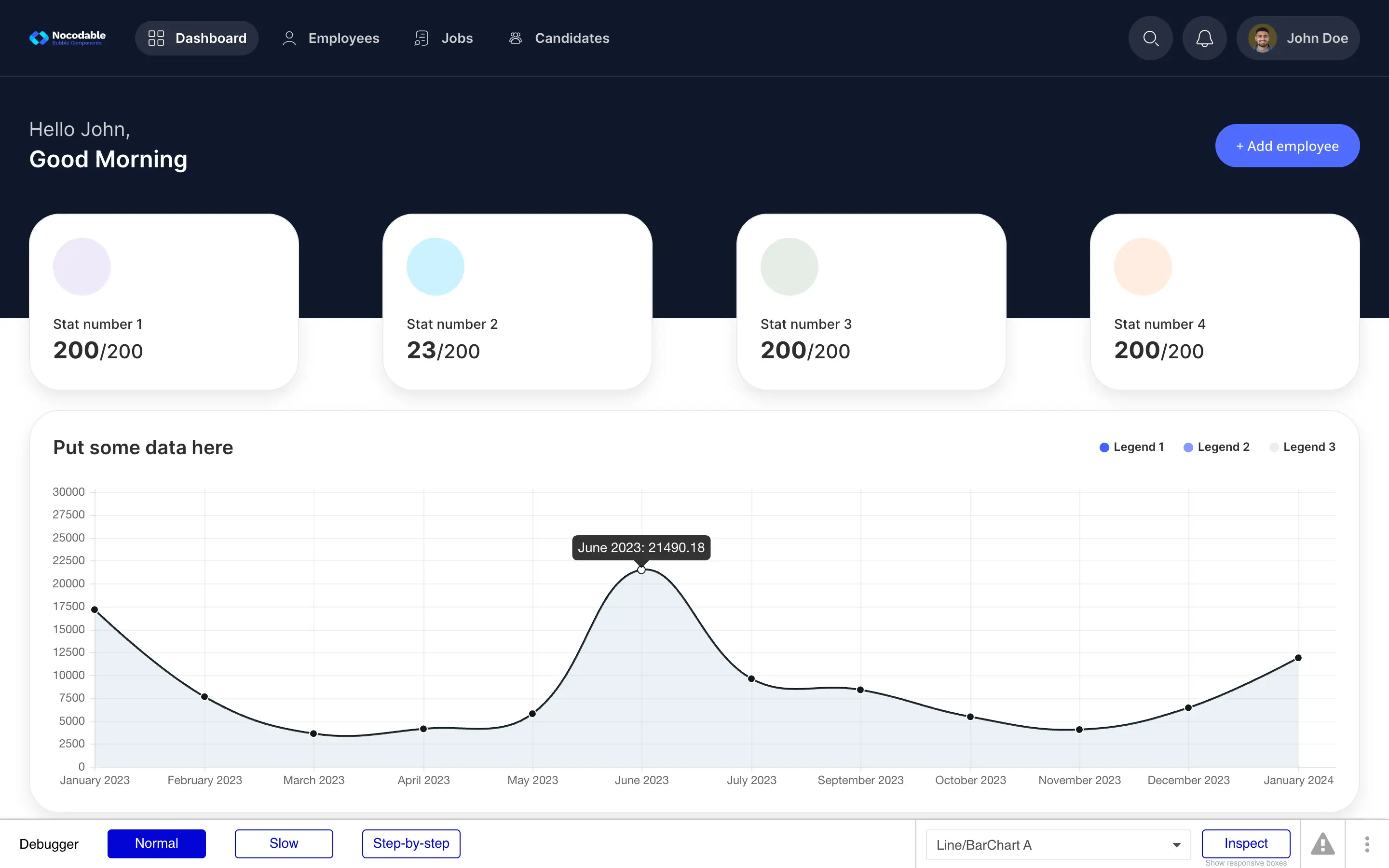Open the three-dot options menu bottom right
Image resolution: width=1389 pixels, height=868 pixels.
pyautogui.click(x=1367, y=843)
